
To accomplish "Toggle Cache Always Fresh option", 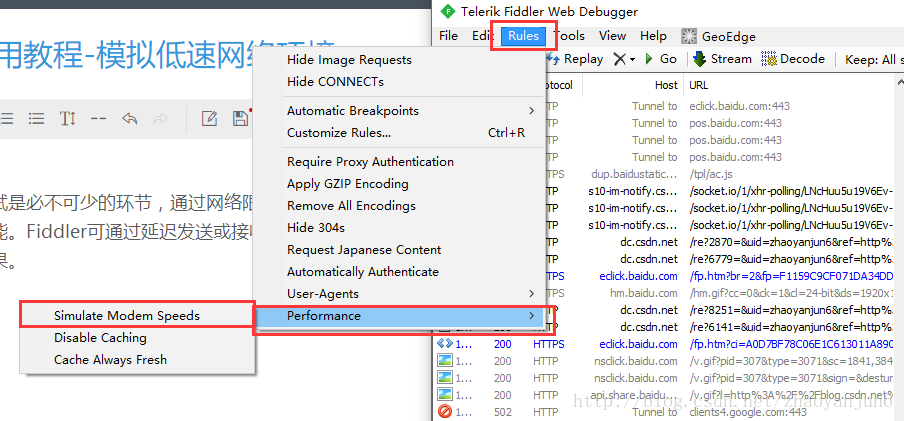I will [110, 360].
